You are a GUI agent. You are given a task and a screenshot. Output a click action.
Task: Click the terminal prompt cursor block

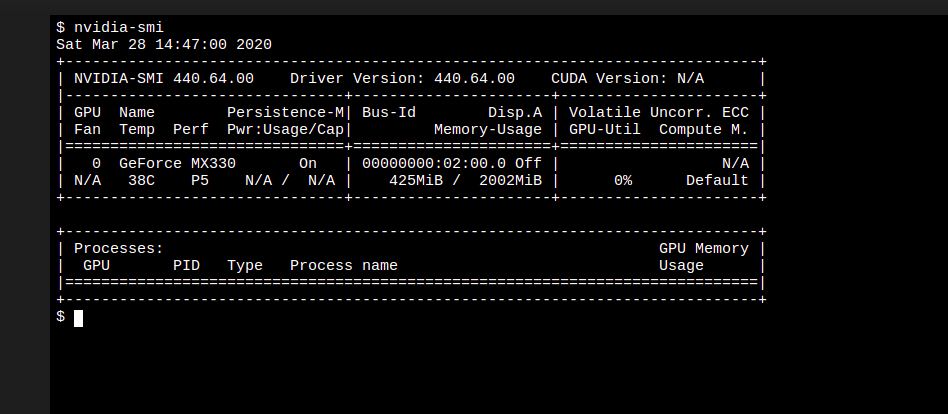[x=78, y=317]
